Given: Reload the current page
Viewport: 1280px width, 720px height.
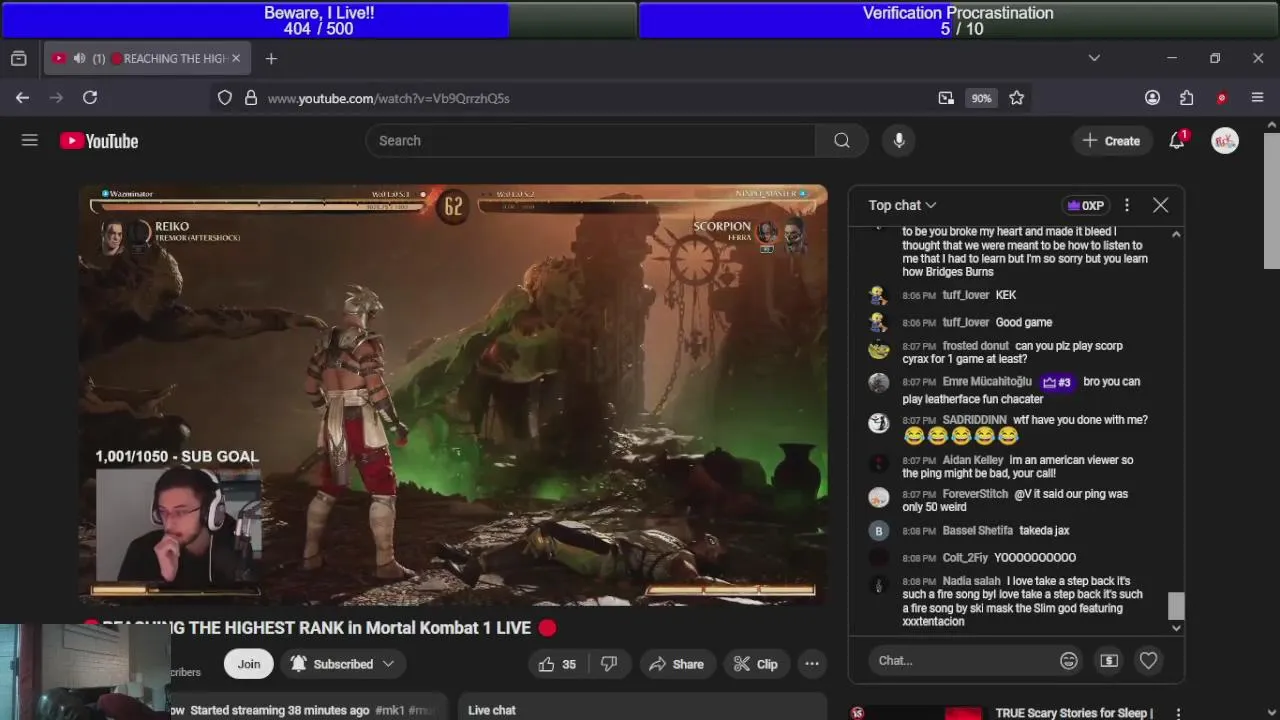Looking at the screenshot, I should coord(90,97).
